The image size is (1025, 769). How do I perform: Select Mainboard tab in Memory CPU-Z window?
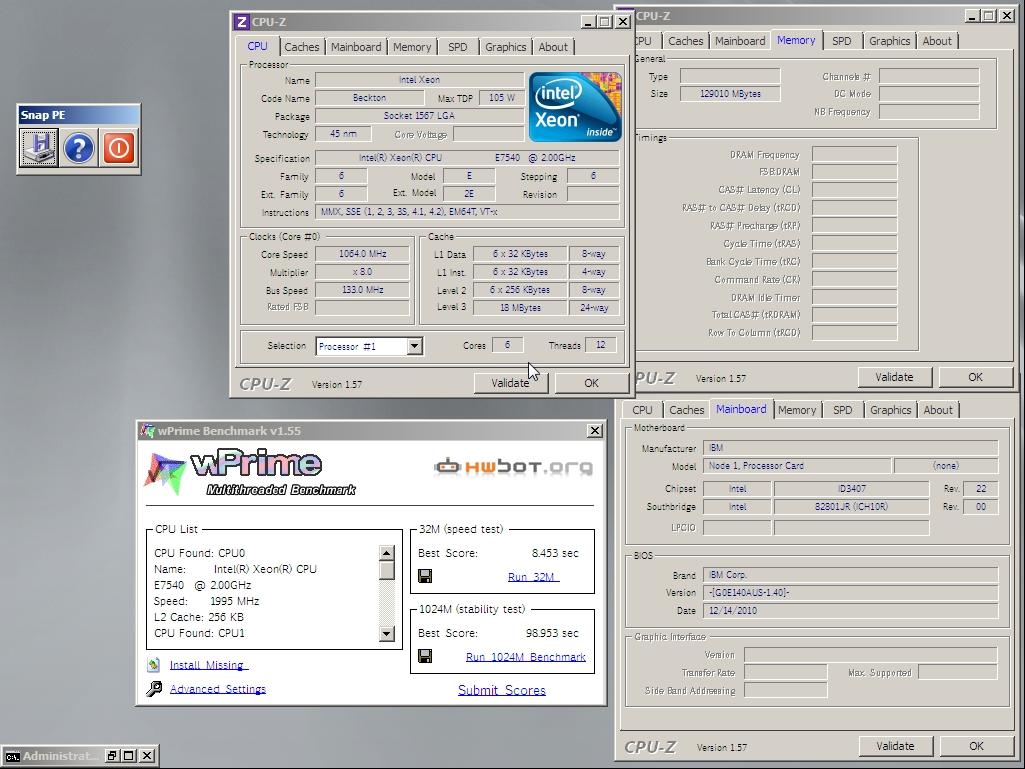point(740,41)
